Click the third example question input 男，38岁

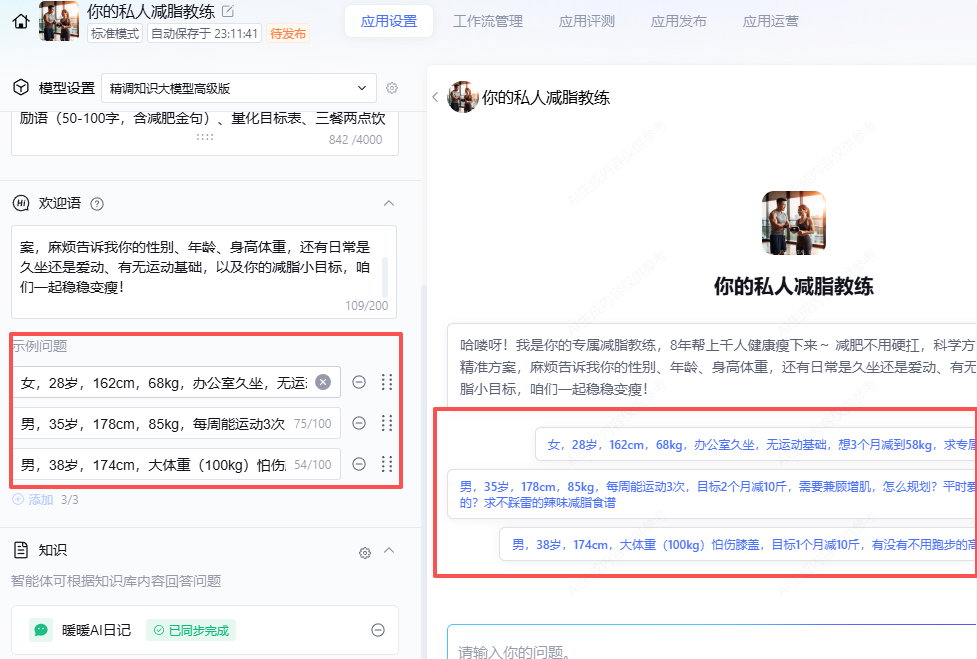click(x=176, y=464)
